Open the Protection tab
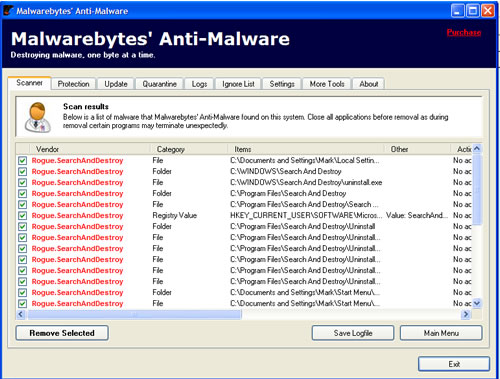This screenshot has width=500, height=379. 73,84
